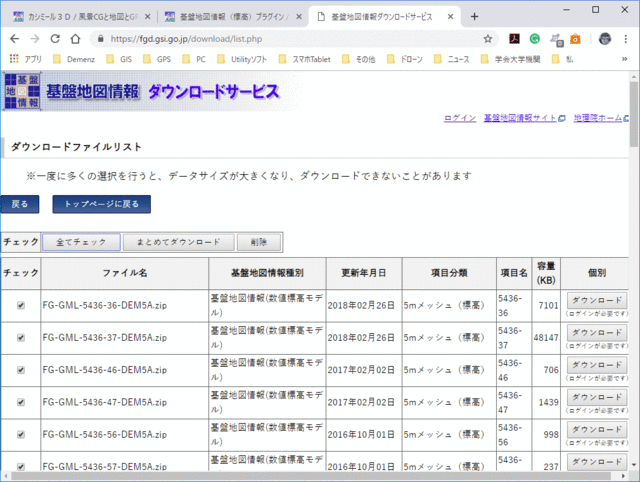Uncheck FG-GML-5436-57-DEM5A.zip checkbox
Image resolution: width=640 pixels, height=482 pixels.
[21, 466]
